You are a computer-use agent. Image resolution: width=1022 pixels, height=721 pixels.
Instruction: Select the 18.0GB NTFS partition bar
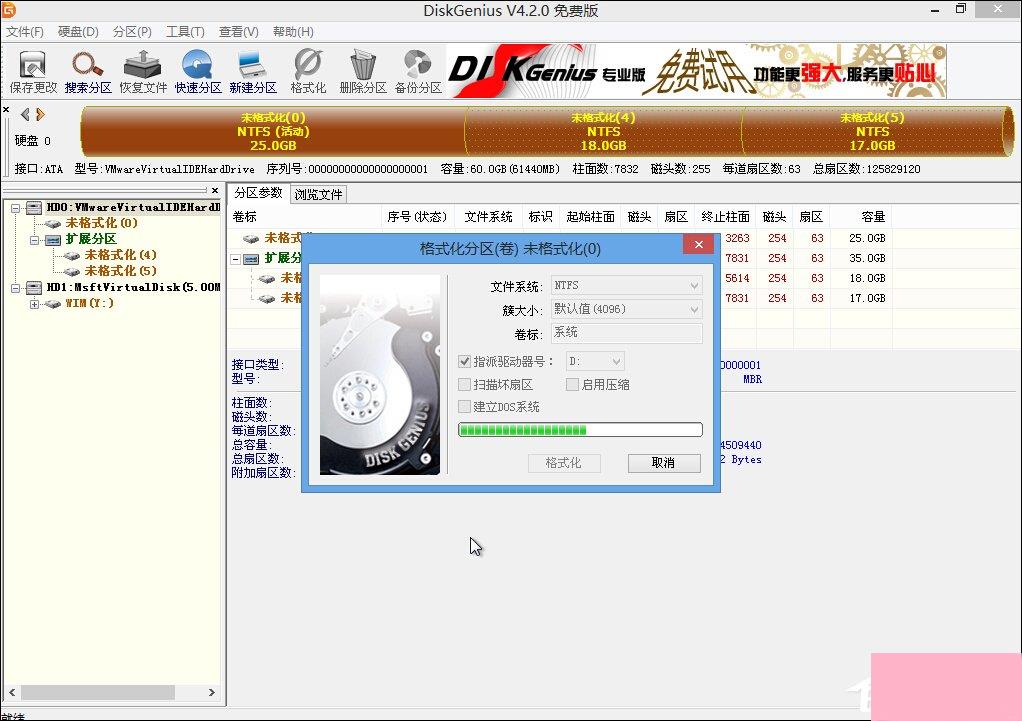[604, 132]
